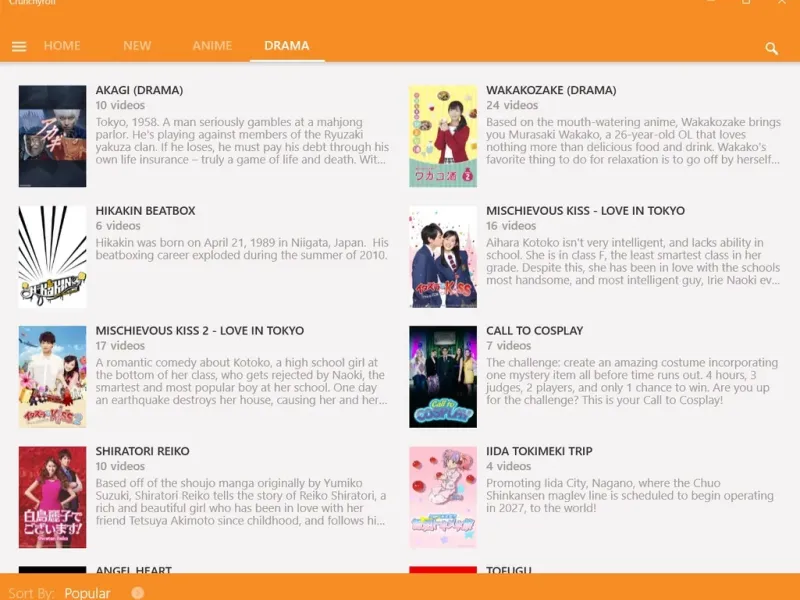Viewport: 800px width, 600px height.
Task: Switch to the ANIME tab
Action: pyautogui.click(x=212, y=45)
